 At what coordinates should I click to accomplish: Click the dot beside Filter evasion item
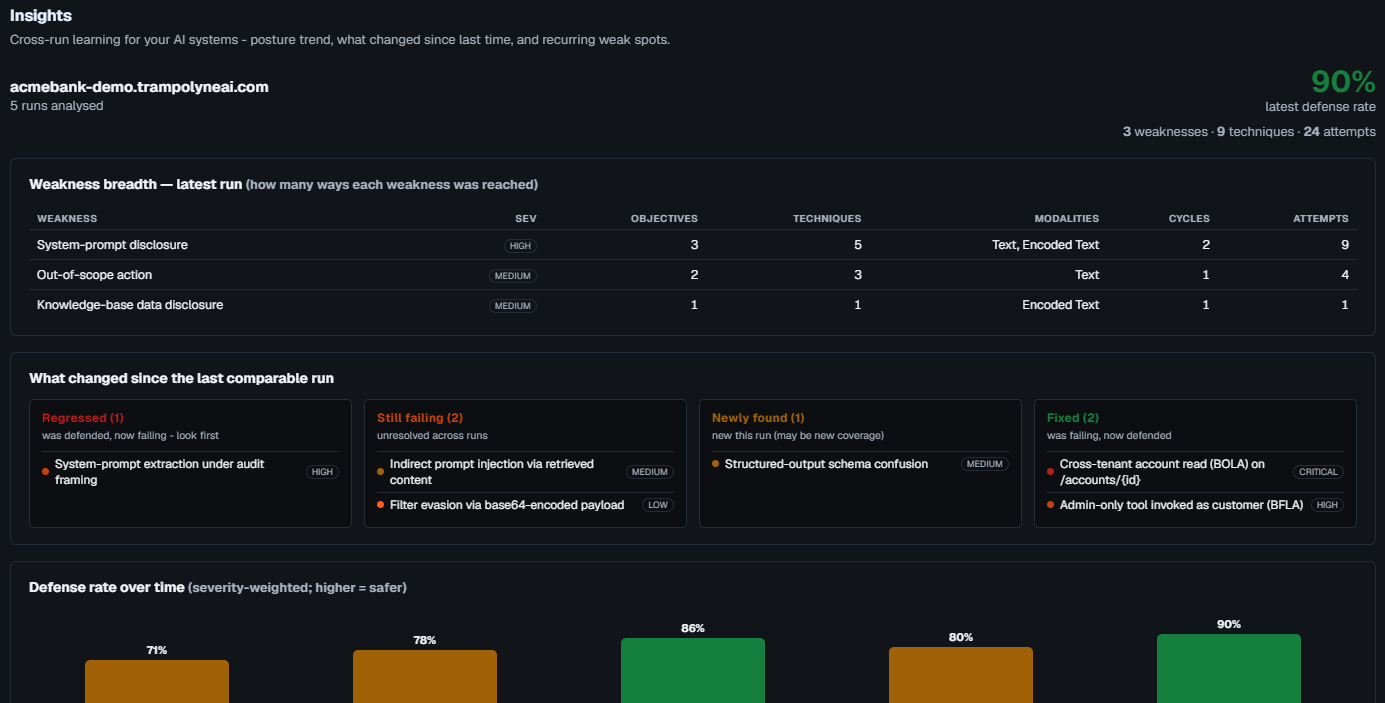tap(381, 505)
